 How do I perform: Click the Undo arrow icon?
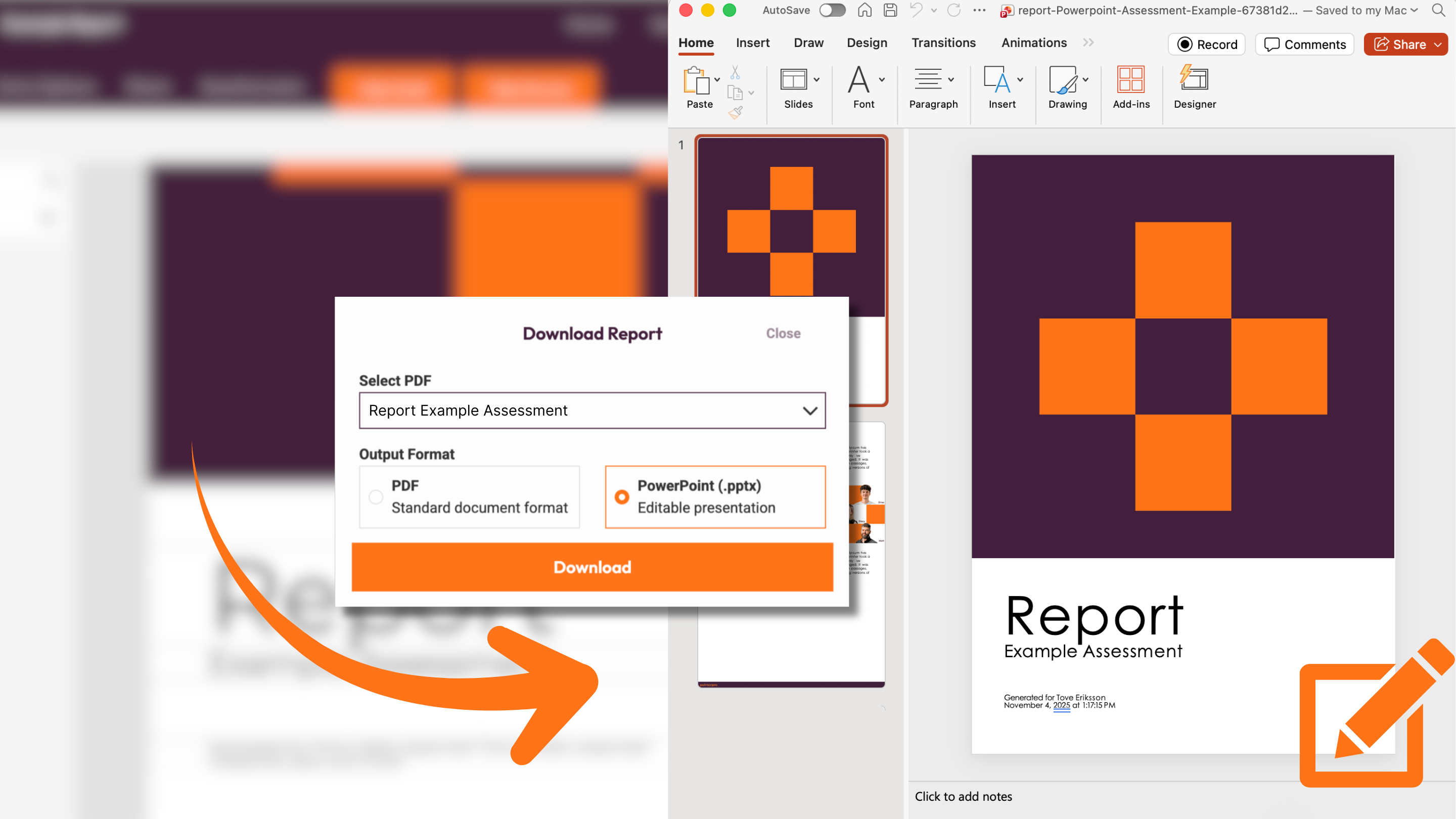[916, 10]
